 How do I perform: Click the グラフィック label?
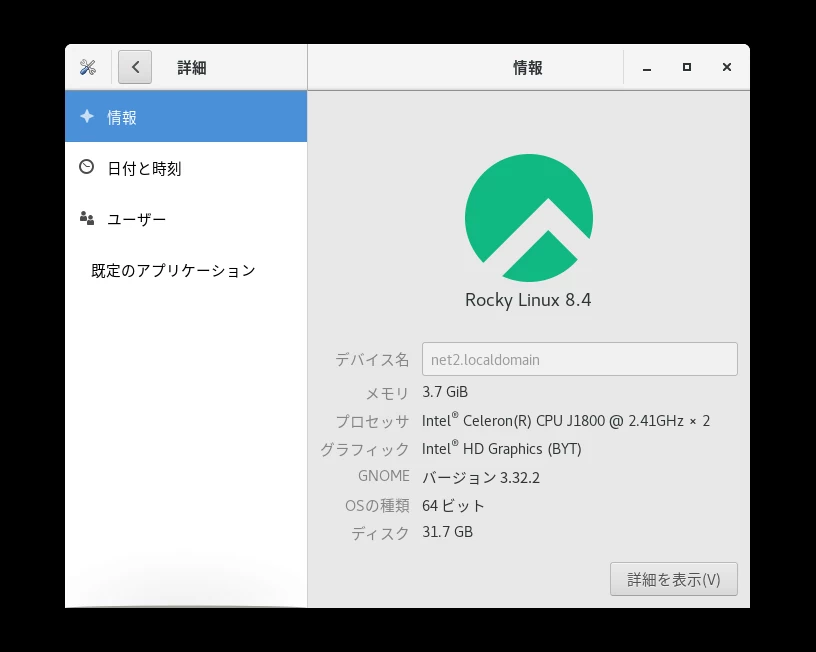[x=365, y=449]
